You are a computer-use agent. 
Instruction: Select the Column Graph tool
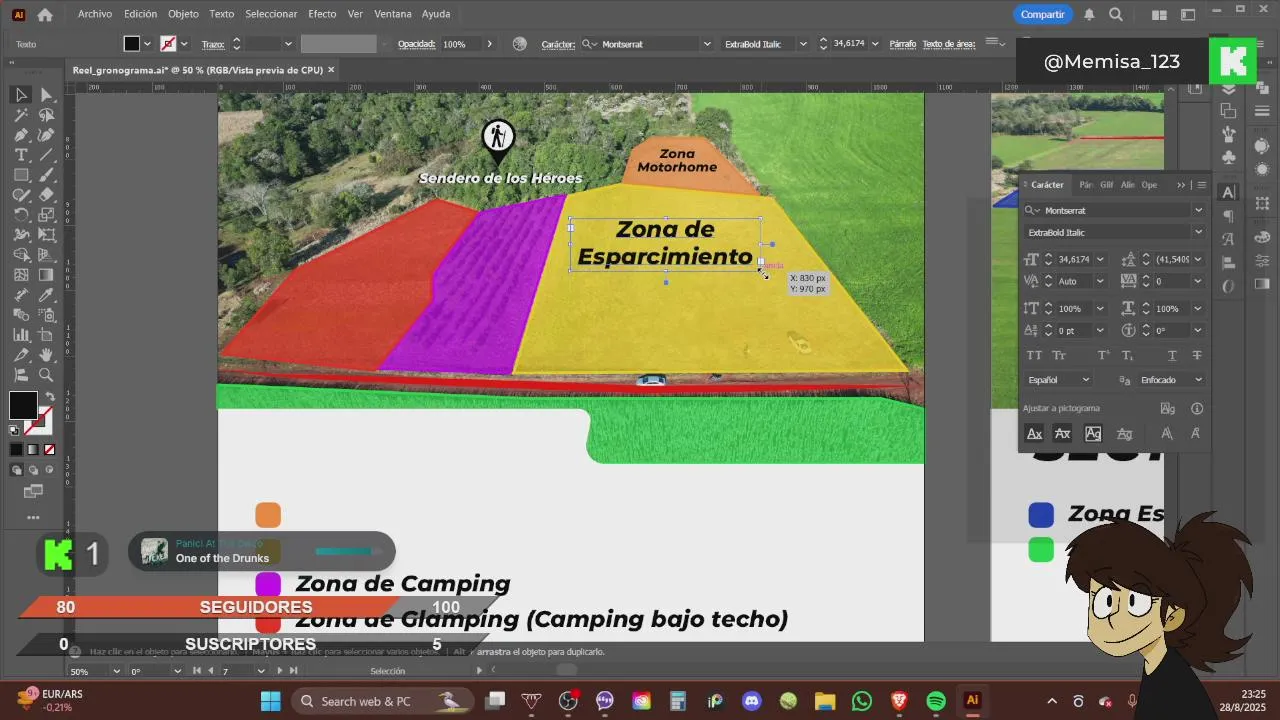click(21, 335)
